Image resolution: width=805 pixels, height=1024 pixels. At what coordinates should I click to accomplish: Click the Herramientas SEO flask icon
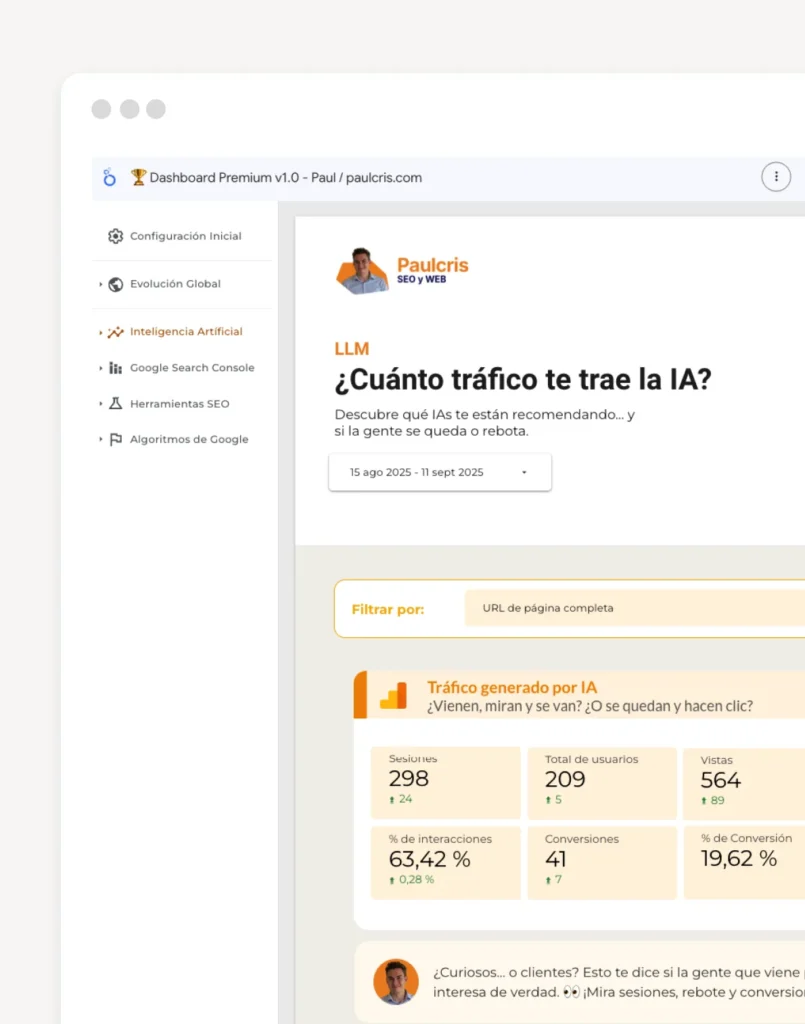point(116,404)
